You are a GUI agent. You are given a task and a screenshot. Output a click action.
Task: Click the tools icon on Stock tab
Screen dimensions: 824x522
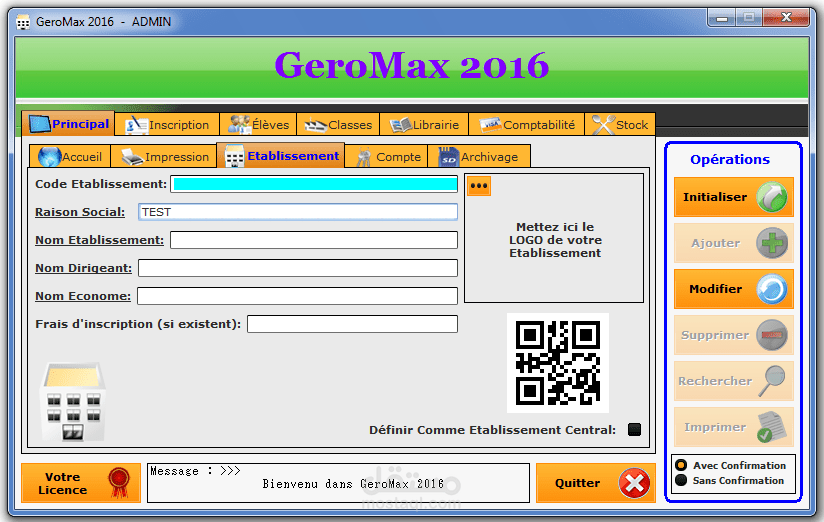click(603, 125)
